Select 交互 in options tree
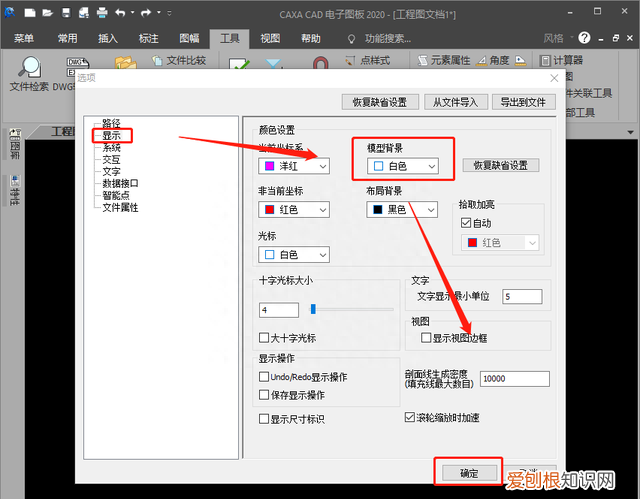640x499 pixels. 111,160
